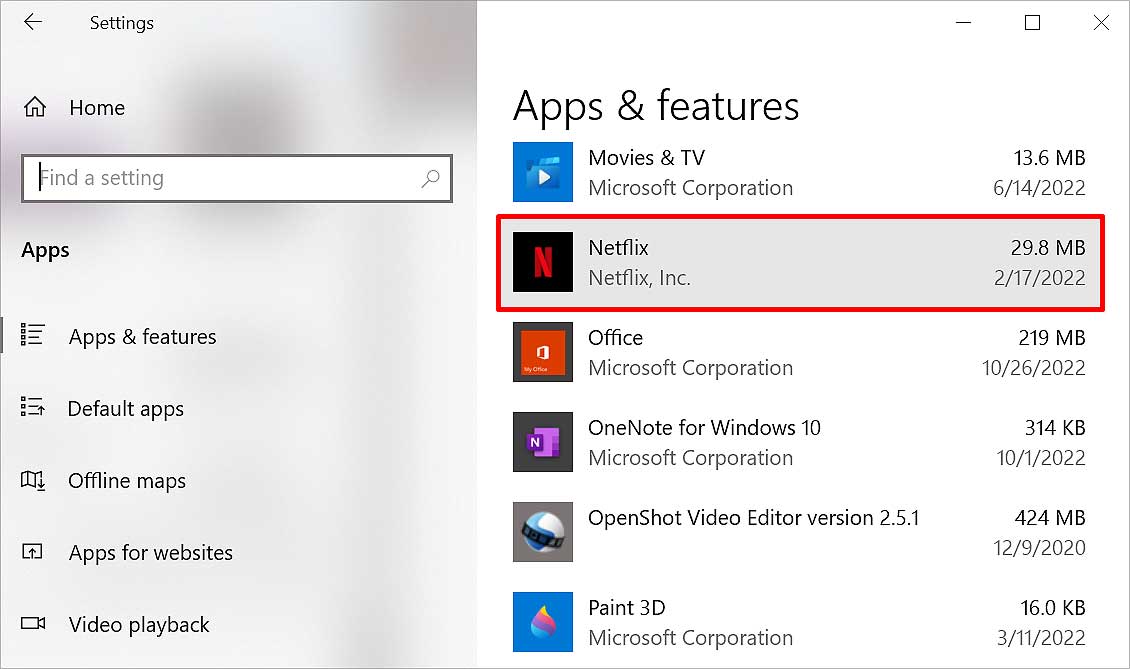This screenshot has width=1130, height=669.
Task: Click the Apps & features list icon
Action: point(32,334)
